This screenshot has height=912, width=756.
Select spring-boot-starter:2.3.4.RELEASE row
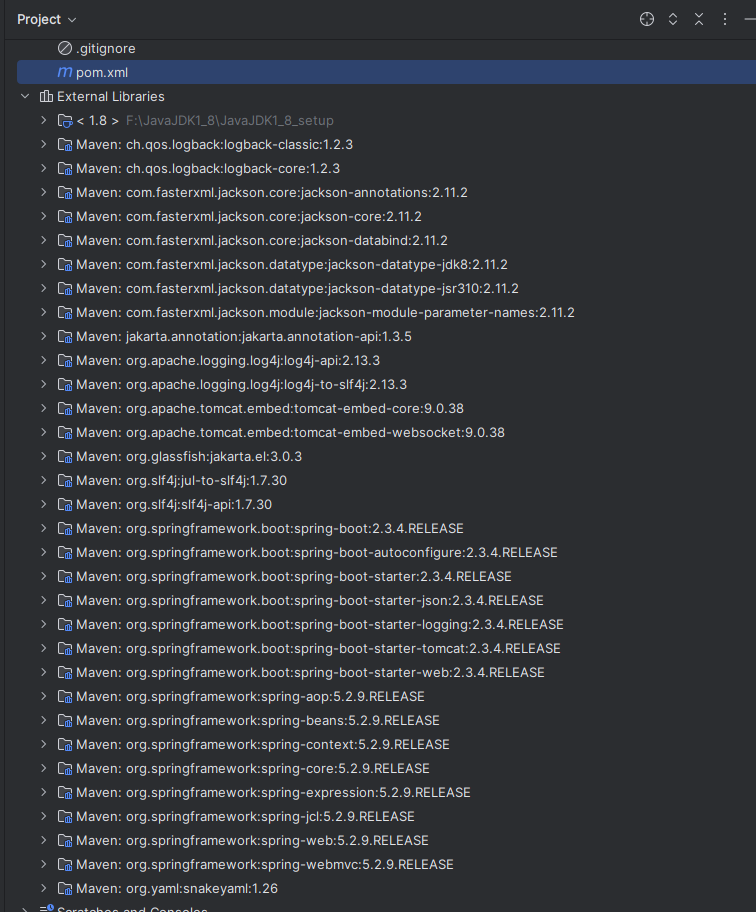294,576
